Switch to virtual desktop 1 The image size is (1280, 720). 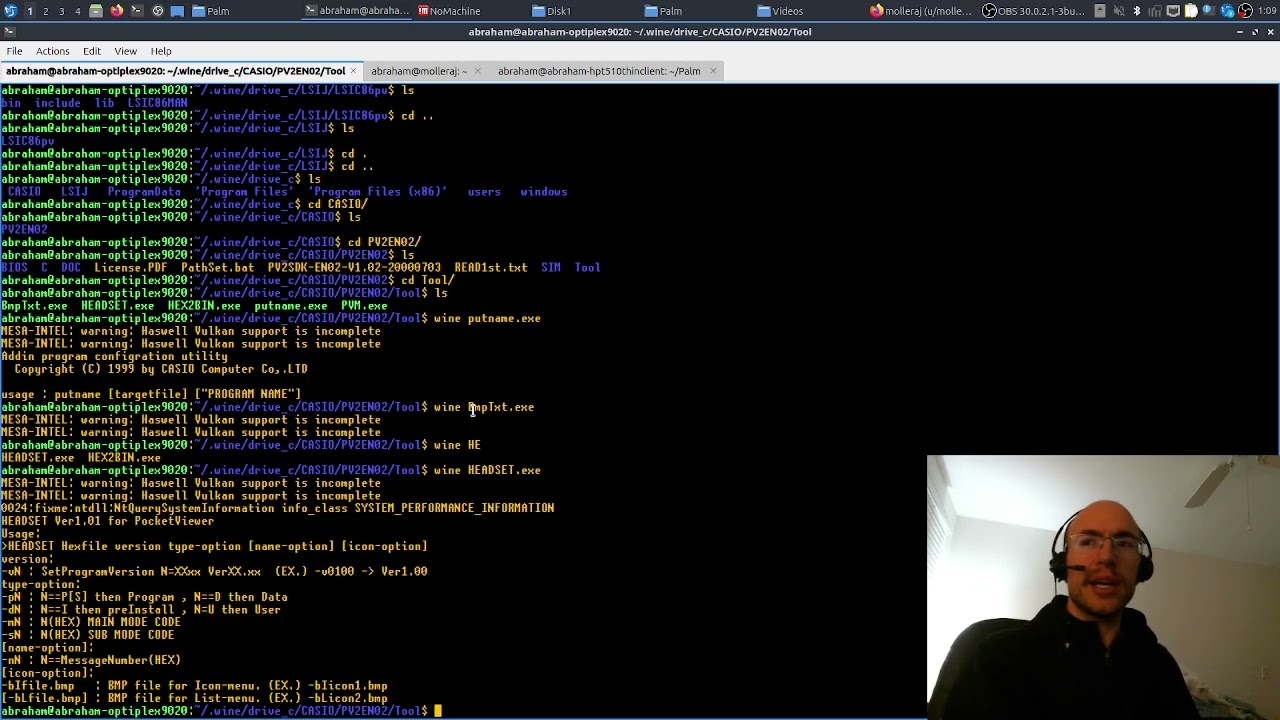(x=30, y=11)
